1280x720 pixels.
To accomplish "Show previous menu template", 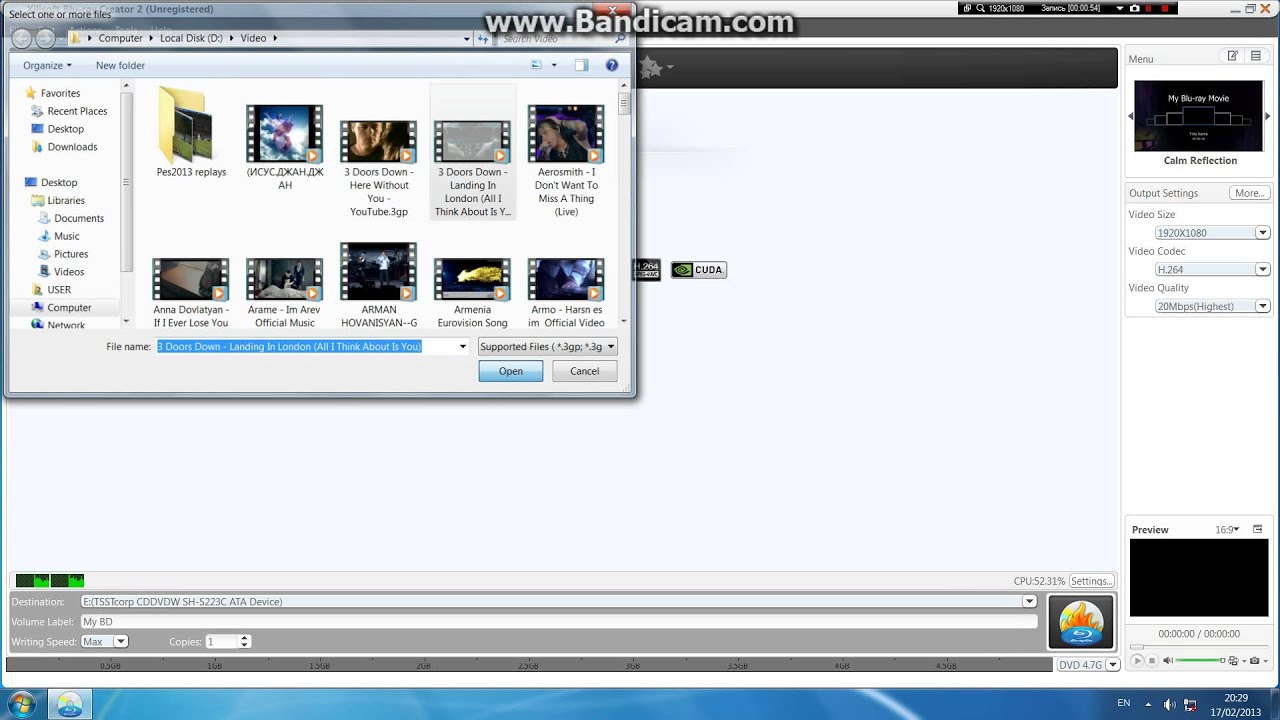I will click(1131, 116).
